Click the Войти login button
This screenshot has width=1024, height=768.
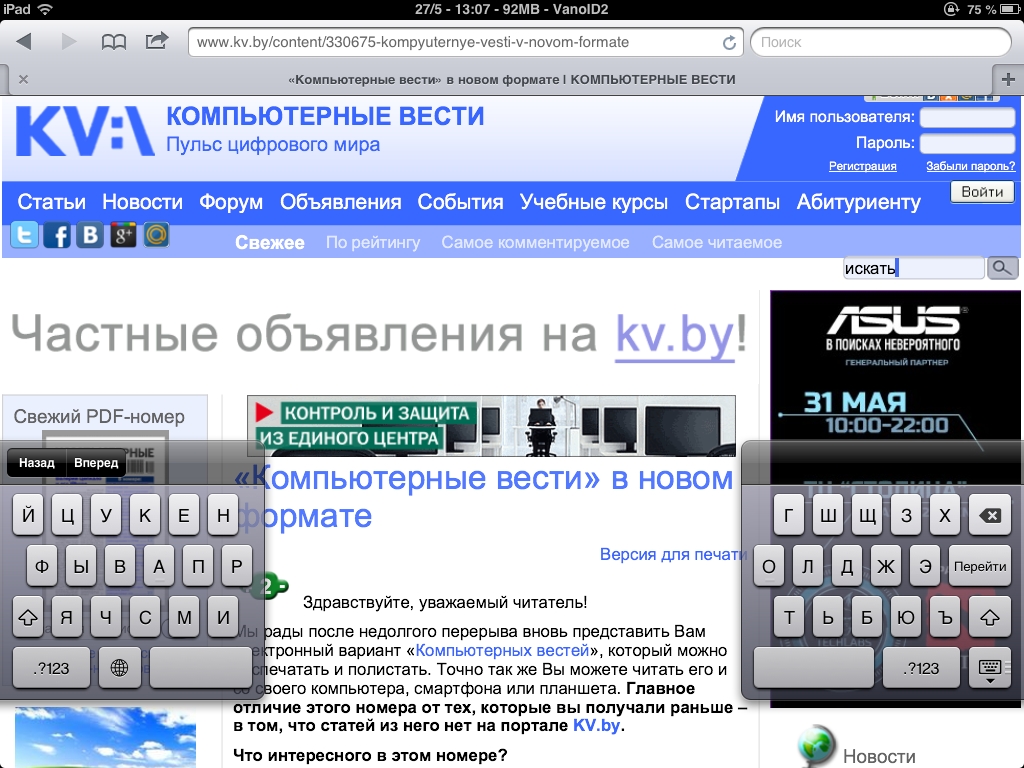982,192
